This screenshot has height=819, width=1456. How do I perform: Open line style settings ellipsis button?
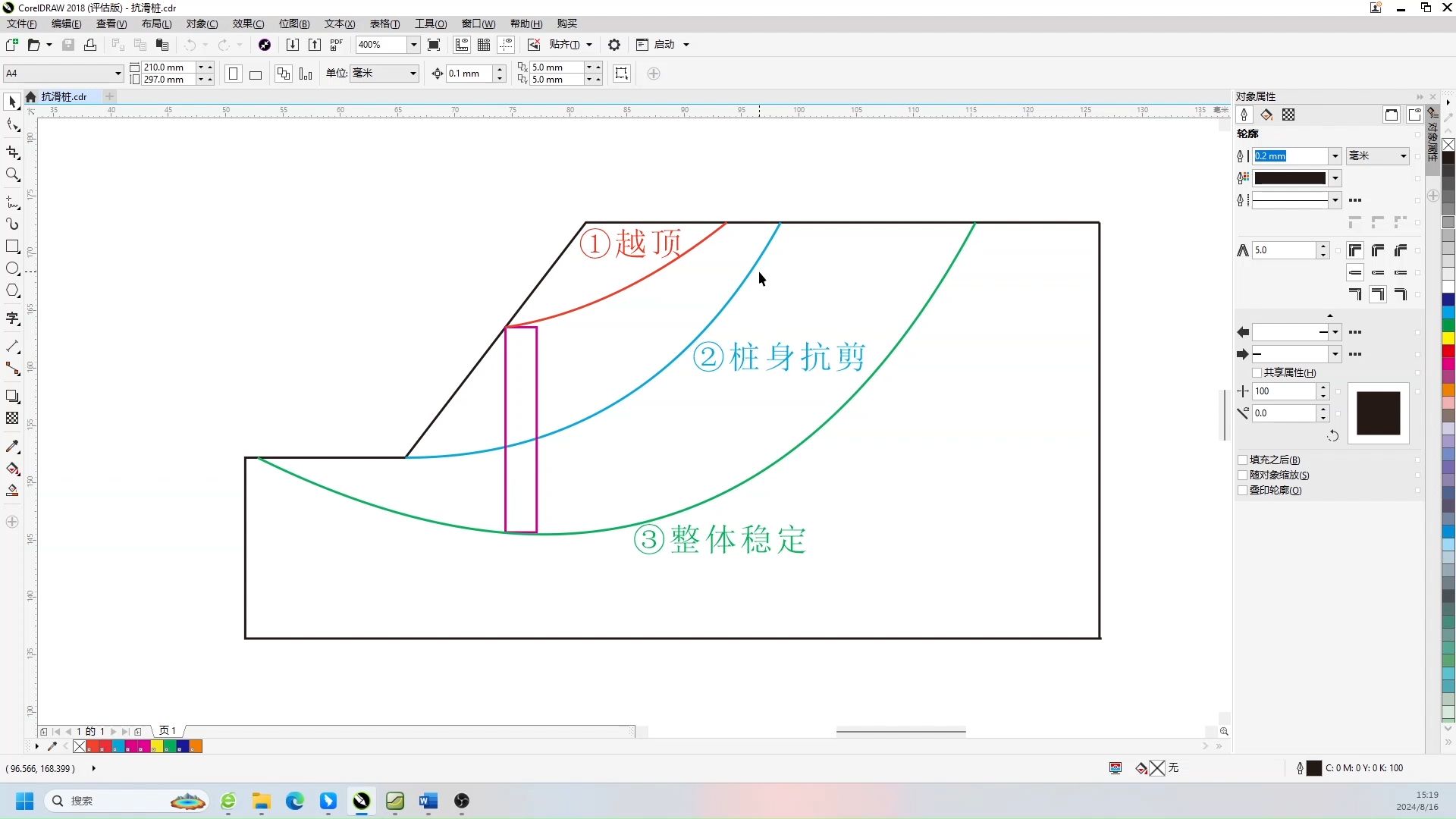[x=1355, y=200]
